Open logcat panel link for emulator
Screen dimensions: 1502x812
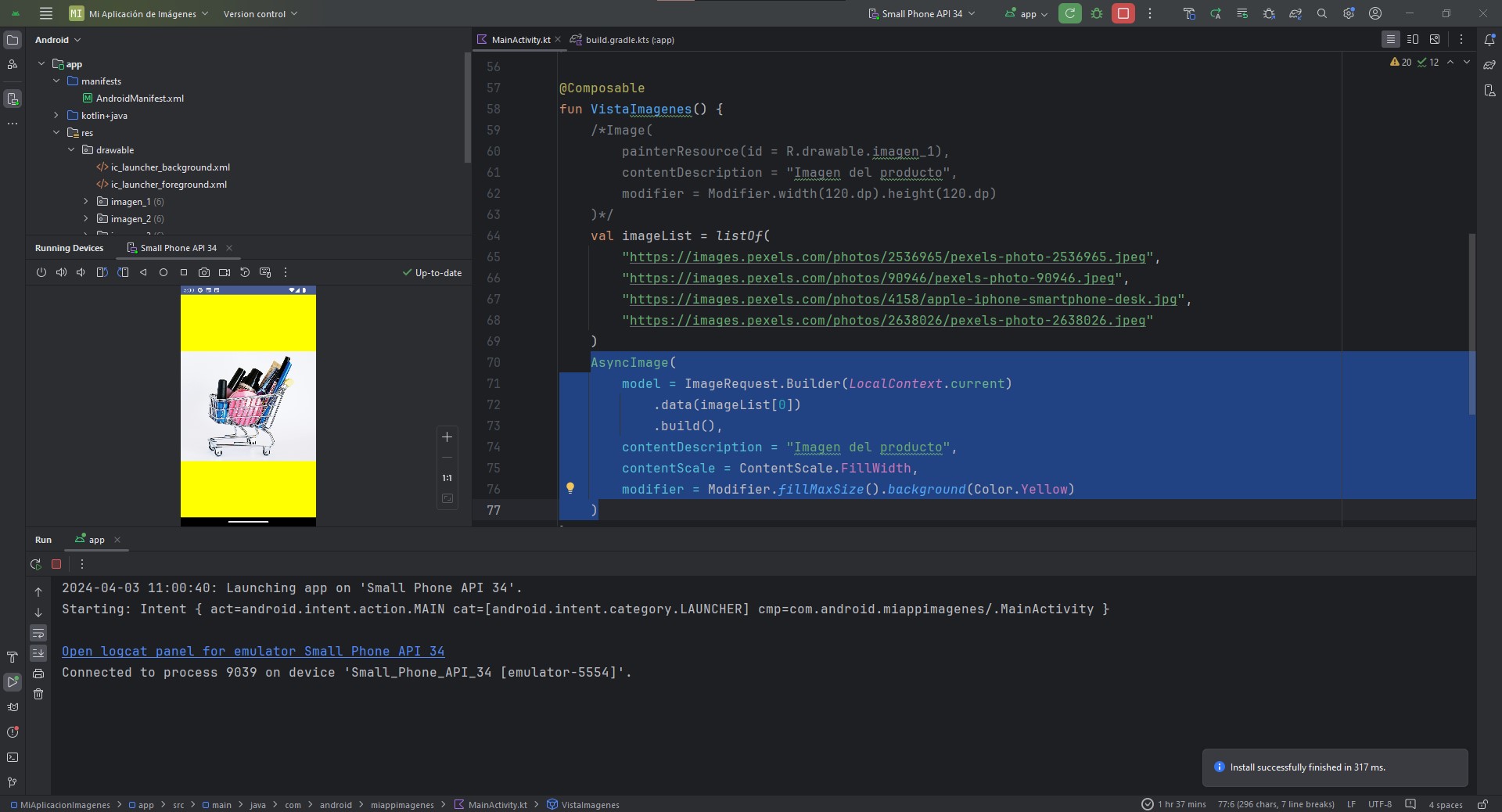point(253,651)
